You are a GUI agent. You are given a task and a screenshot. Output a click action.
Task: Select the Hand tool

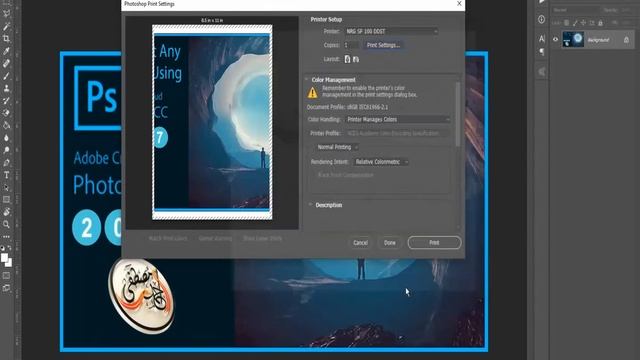click(7, 212)
